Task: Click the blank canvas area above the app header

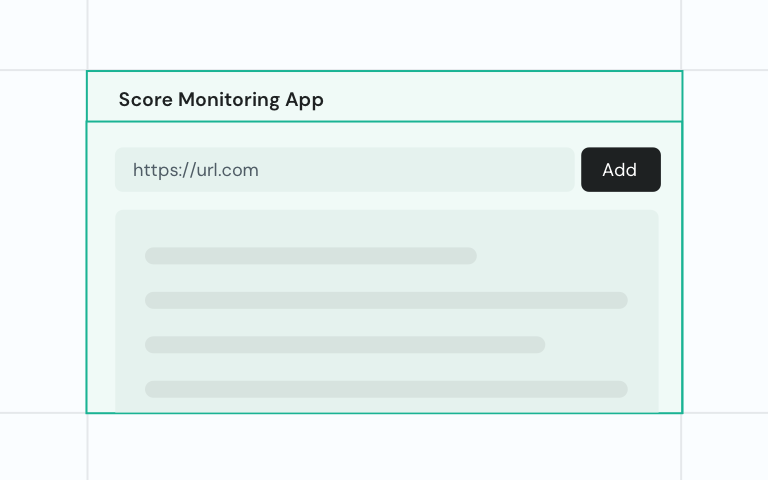Action: tap(384, 35)
